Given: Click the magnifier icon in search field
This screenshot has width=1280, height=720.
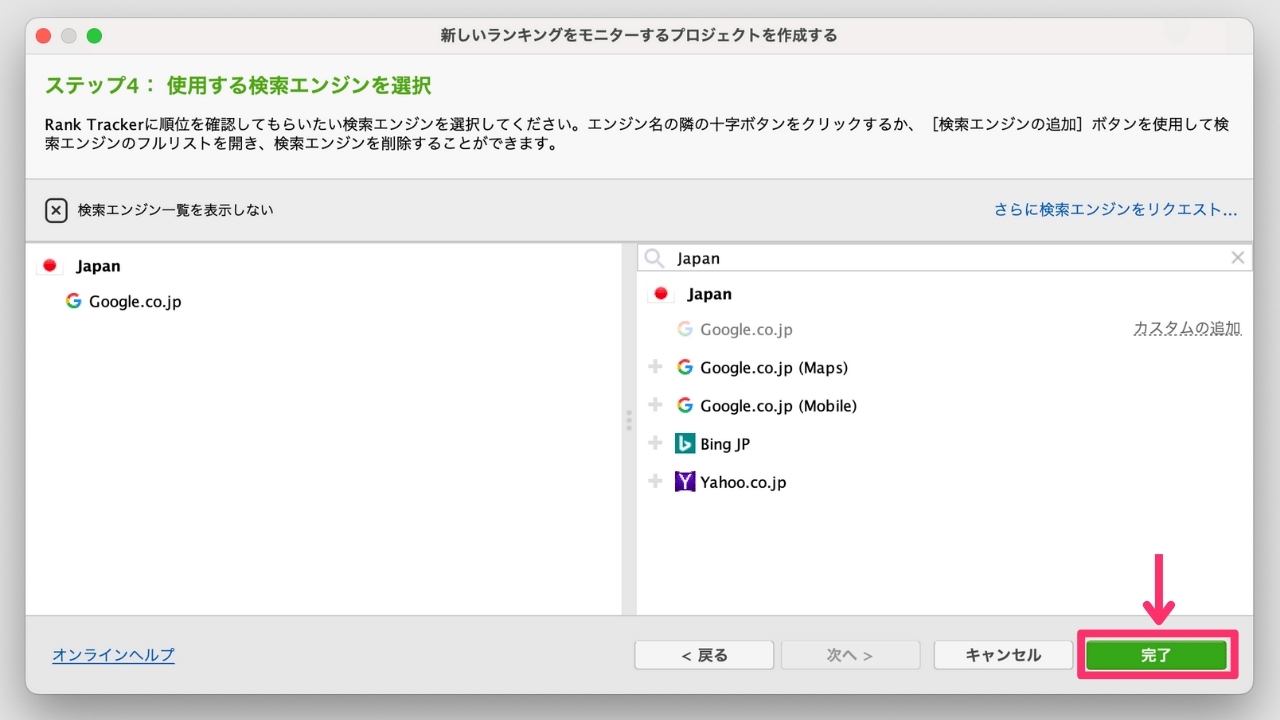Looking at the screenshot, I should click(654, 258).
